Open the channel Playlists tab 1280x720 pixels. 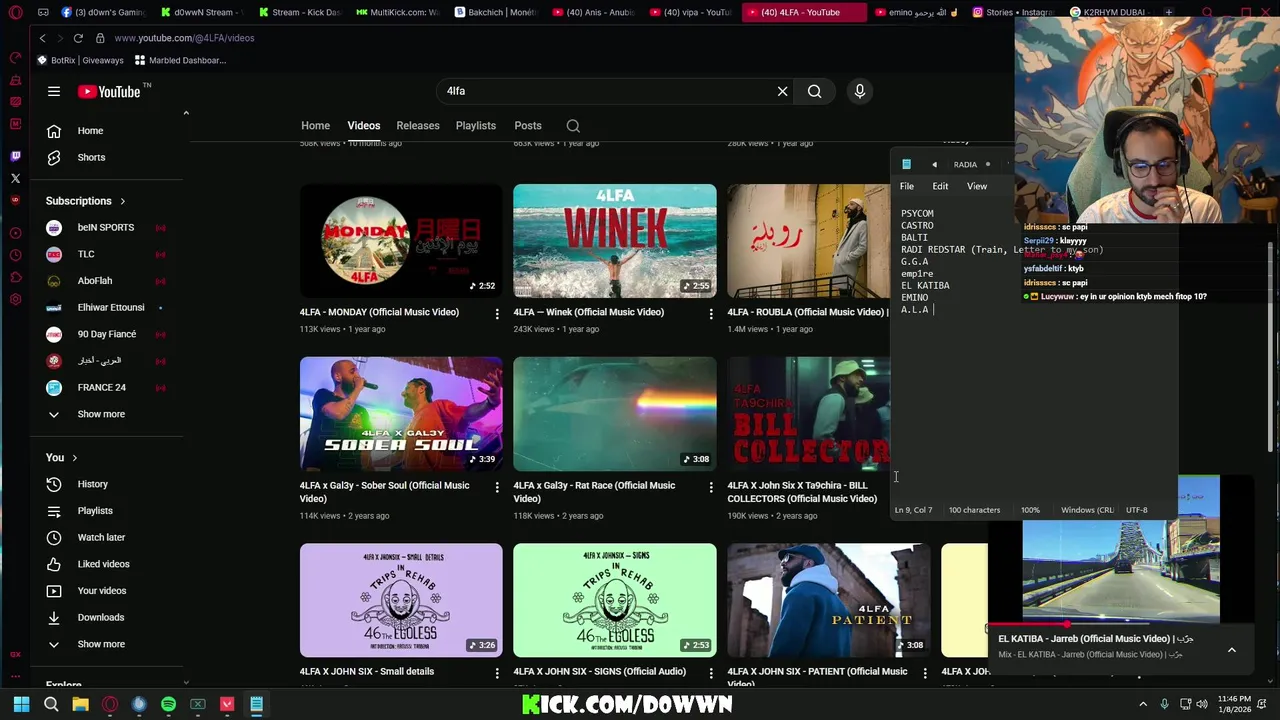[476, 126]
